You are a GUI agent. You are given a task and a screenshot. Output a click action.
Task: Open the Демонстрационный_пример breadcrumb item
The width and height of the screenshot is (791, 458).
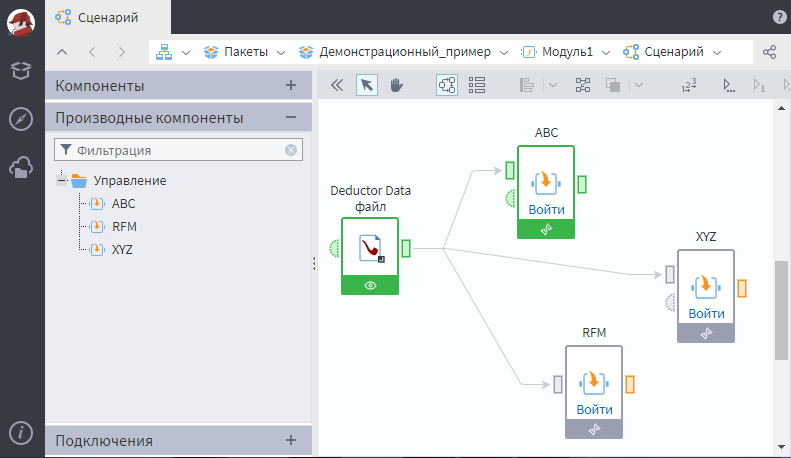coord(394,52)
